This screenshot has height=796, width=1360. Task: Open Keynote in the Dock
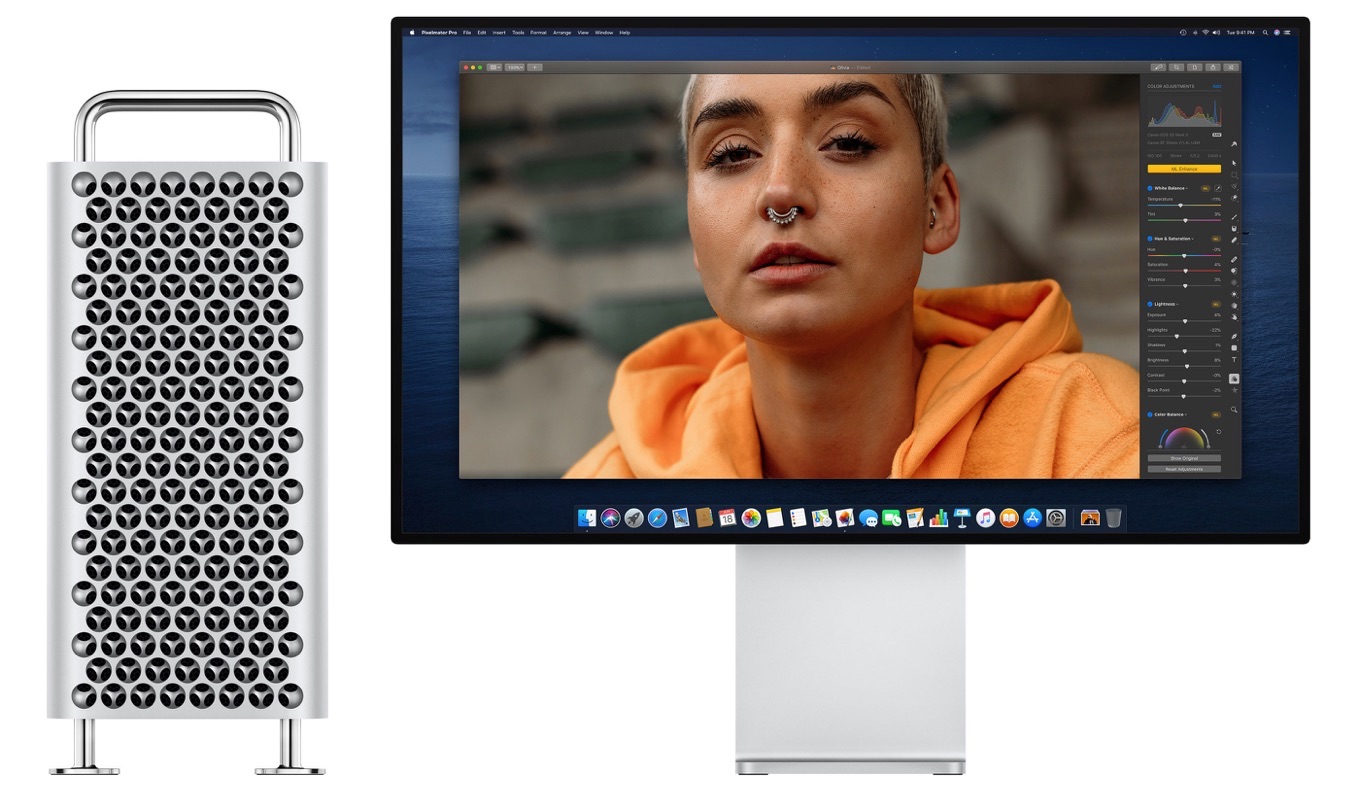coord(962,518)
